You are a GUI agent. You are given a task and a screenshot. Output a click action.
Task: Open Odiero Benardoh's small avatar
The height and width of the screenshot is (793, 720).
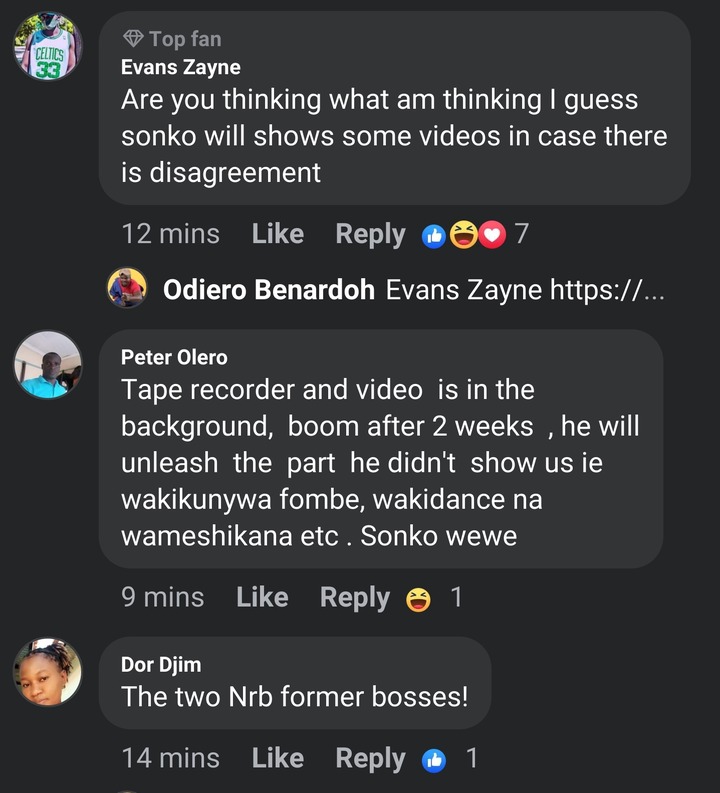[127, 289]
